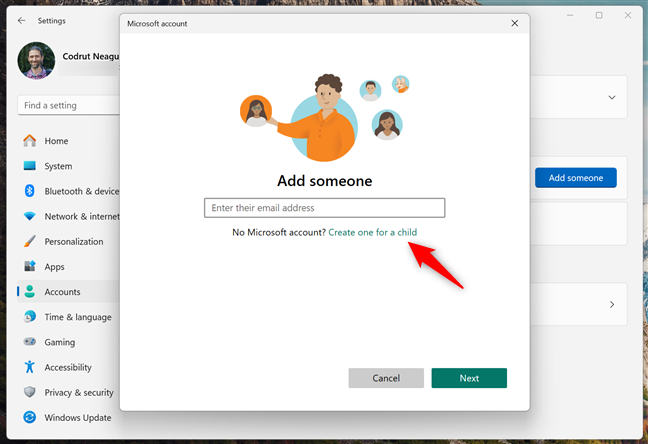
Task: Open Accessibility settings
Action: tap(68, 367)
